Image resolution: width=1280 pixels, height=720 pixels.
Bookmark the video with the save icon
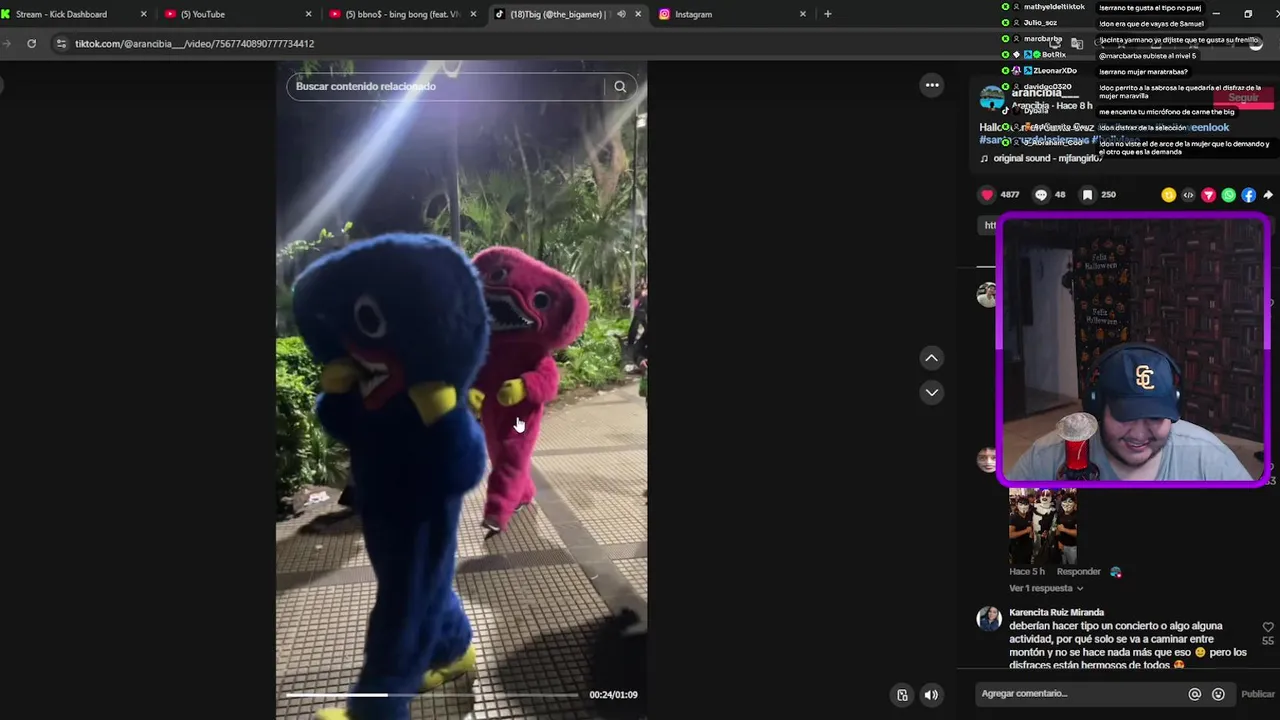(1087, 195)
